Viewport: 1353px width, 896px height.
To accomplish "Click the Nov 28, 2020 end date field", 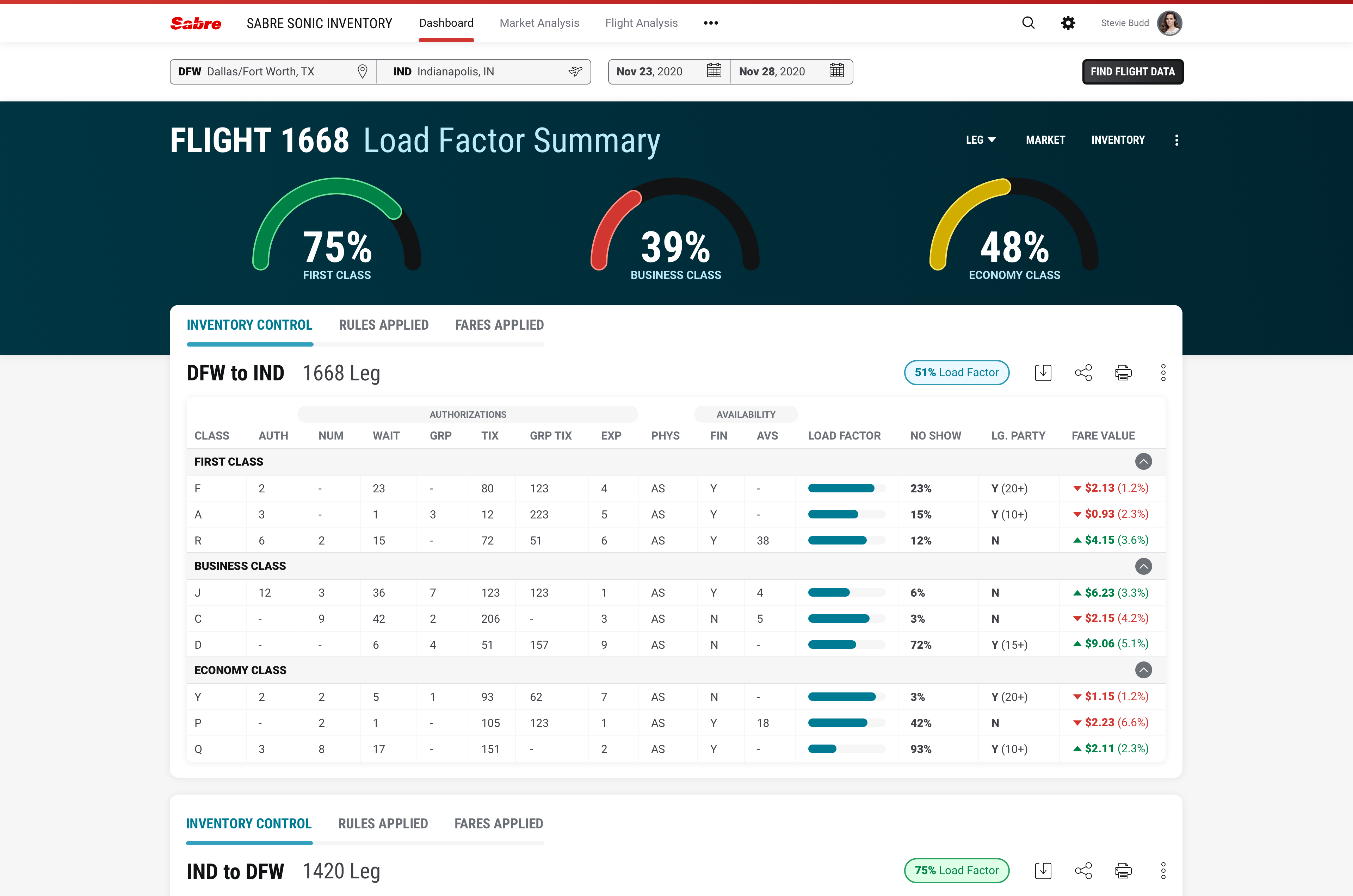I will [x=792, y=71].
